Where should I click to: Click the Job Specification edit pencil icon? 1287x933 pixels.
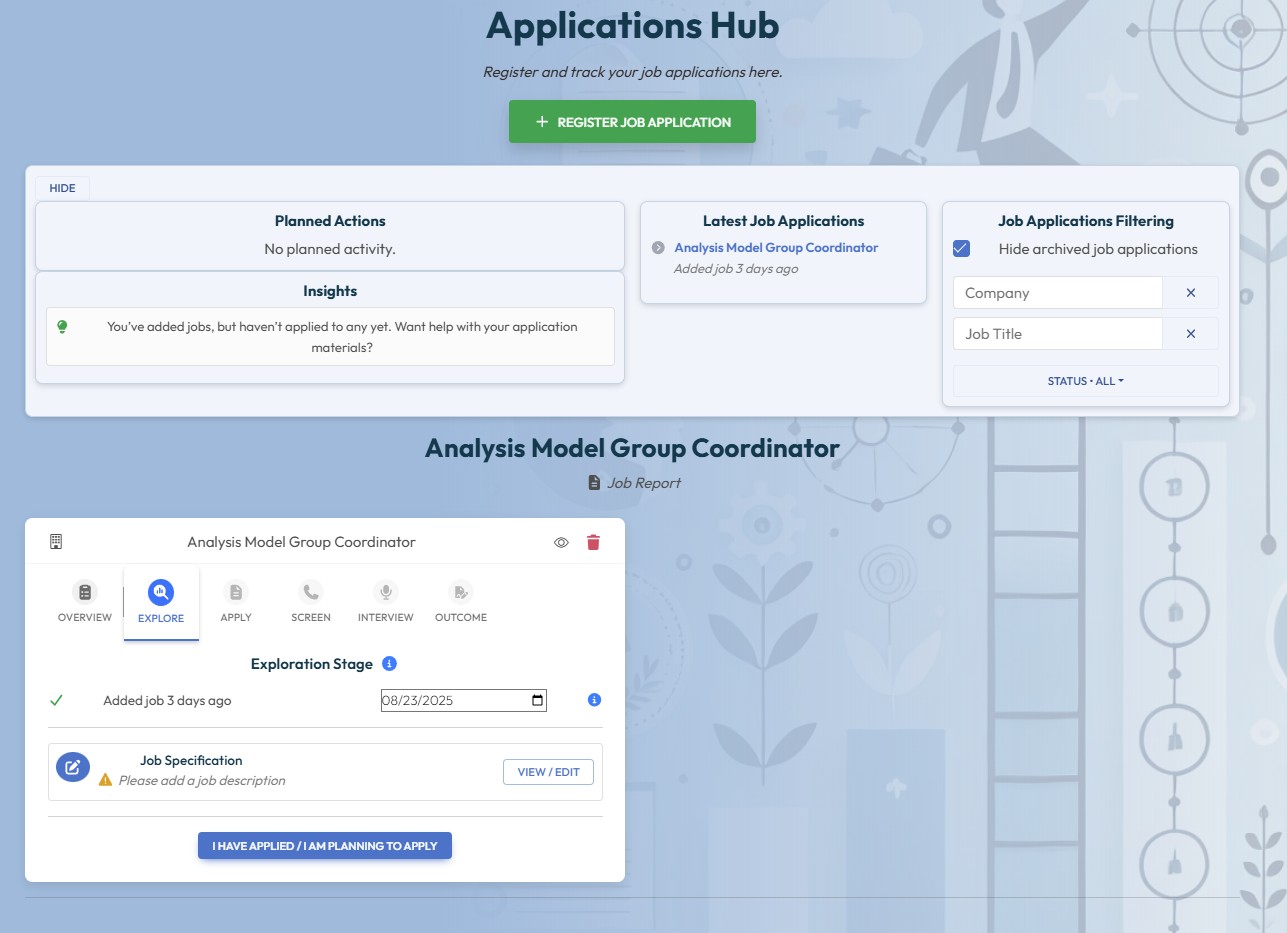click(x=72, y=768)
